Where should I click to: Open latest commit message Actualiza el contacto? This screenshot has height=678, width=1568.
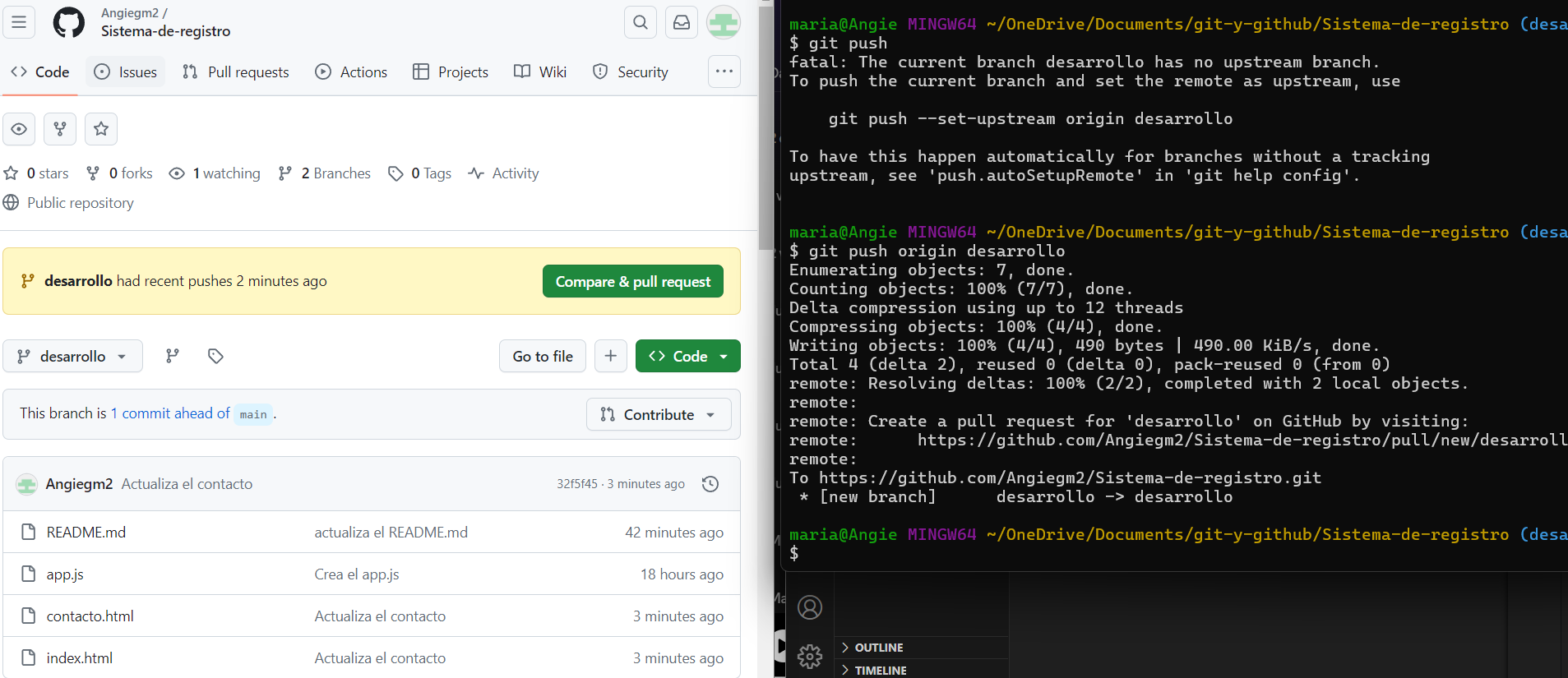[187, 484]
